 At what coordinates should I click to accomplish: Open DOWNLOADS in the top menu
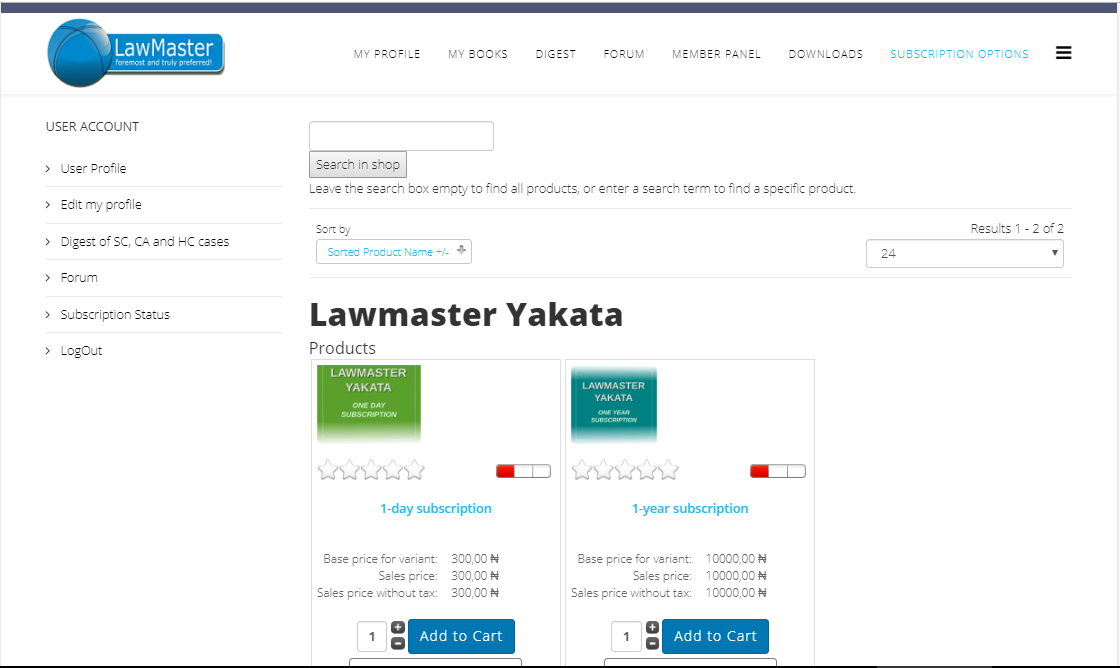[826, 54]
